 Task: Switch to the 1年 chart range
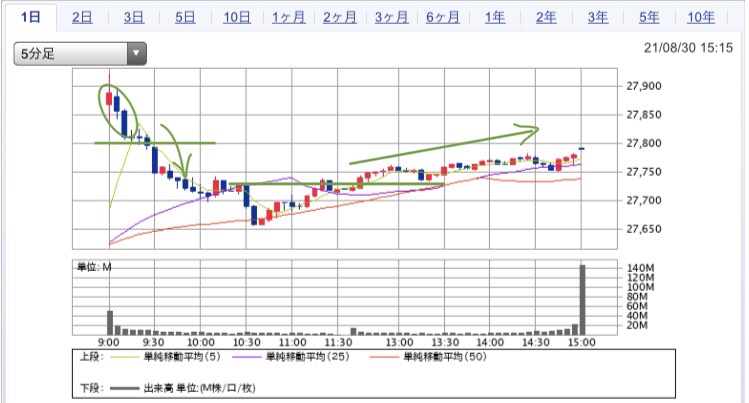click(x=495, y=17)
